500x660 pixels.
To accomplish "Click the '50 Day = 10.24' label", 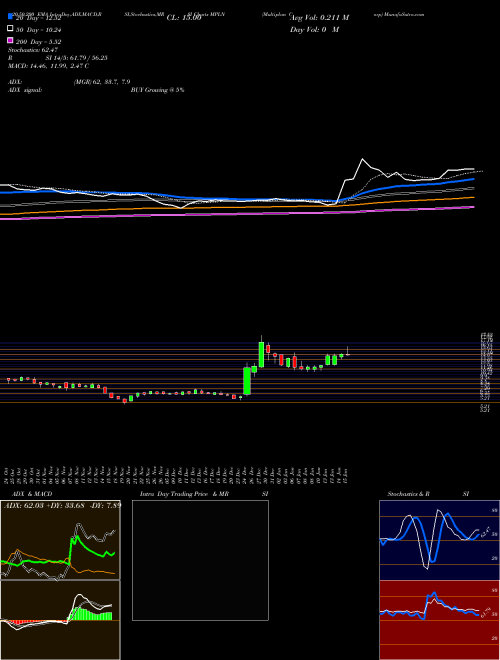I will (39, 30).
